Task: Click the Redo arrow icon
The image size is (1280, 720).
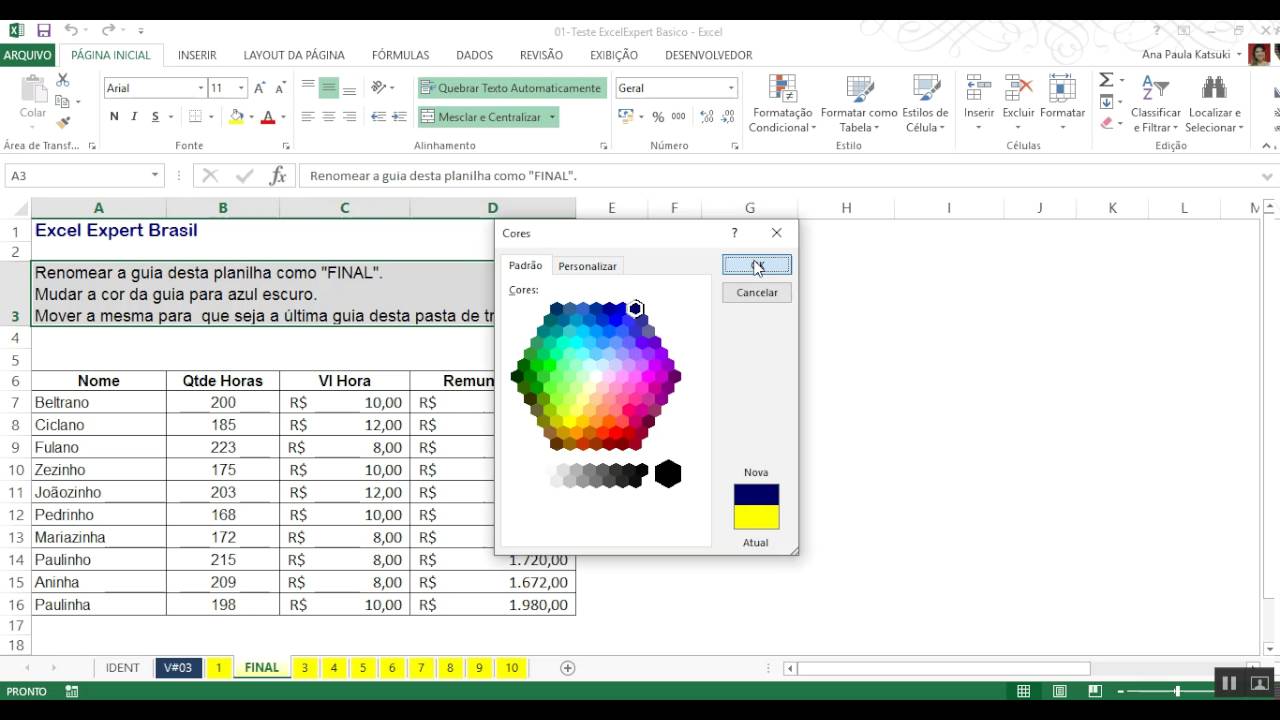Action: tap(108, 31)
